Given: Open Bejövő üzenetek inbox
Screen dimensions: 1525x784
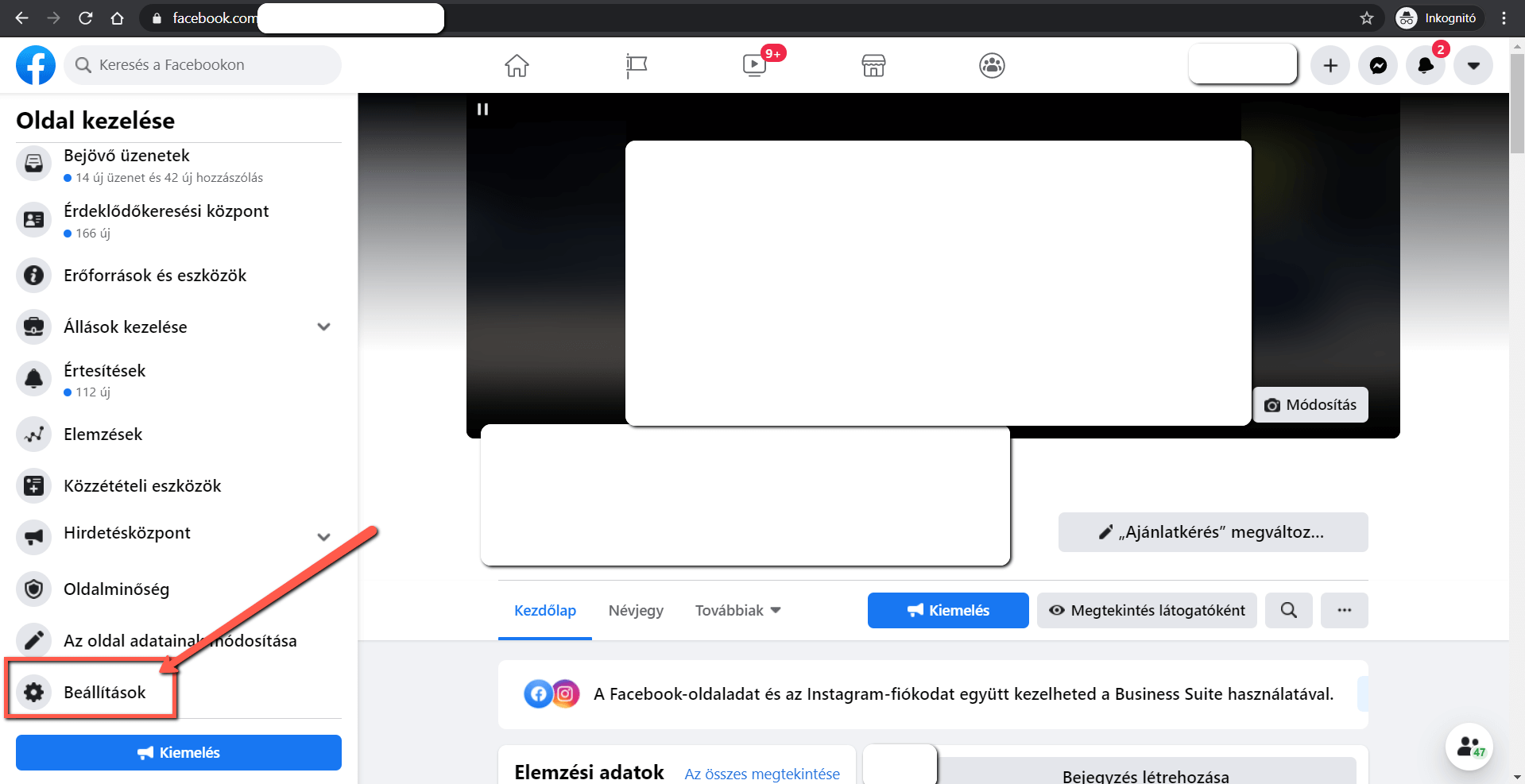Looking at the screenshot, I should point(179,164).
